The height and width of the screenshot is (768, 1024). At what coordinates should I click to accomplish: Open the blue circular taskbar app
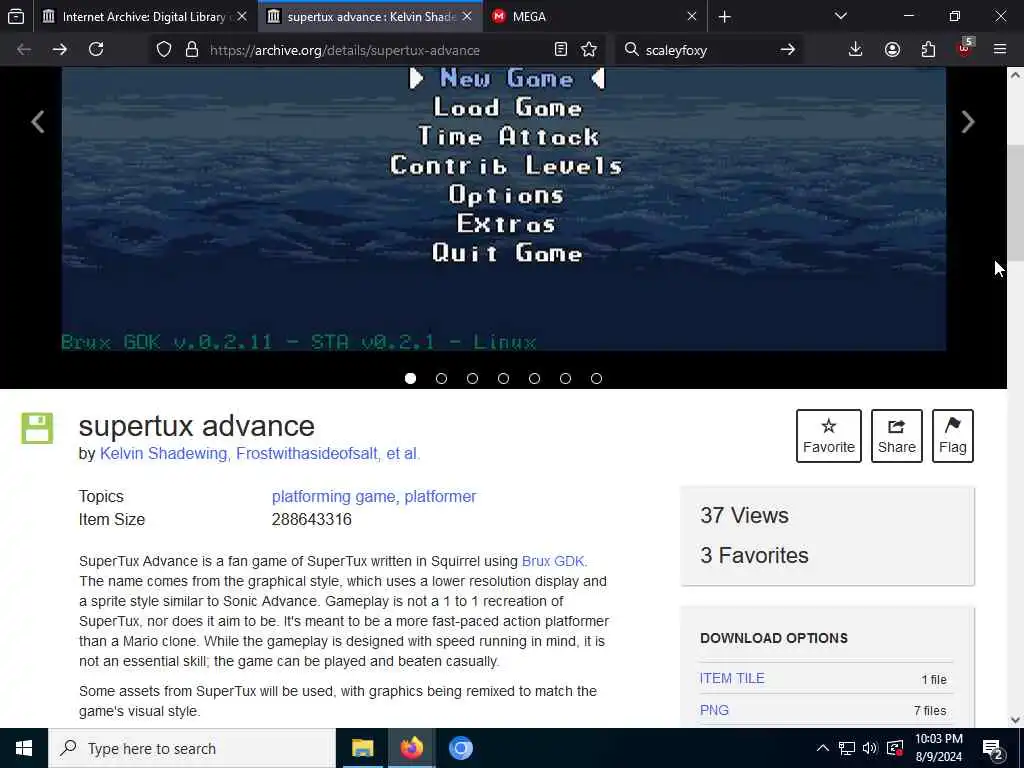[x=460, y=748]
